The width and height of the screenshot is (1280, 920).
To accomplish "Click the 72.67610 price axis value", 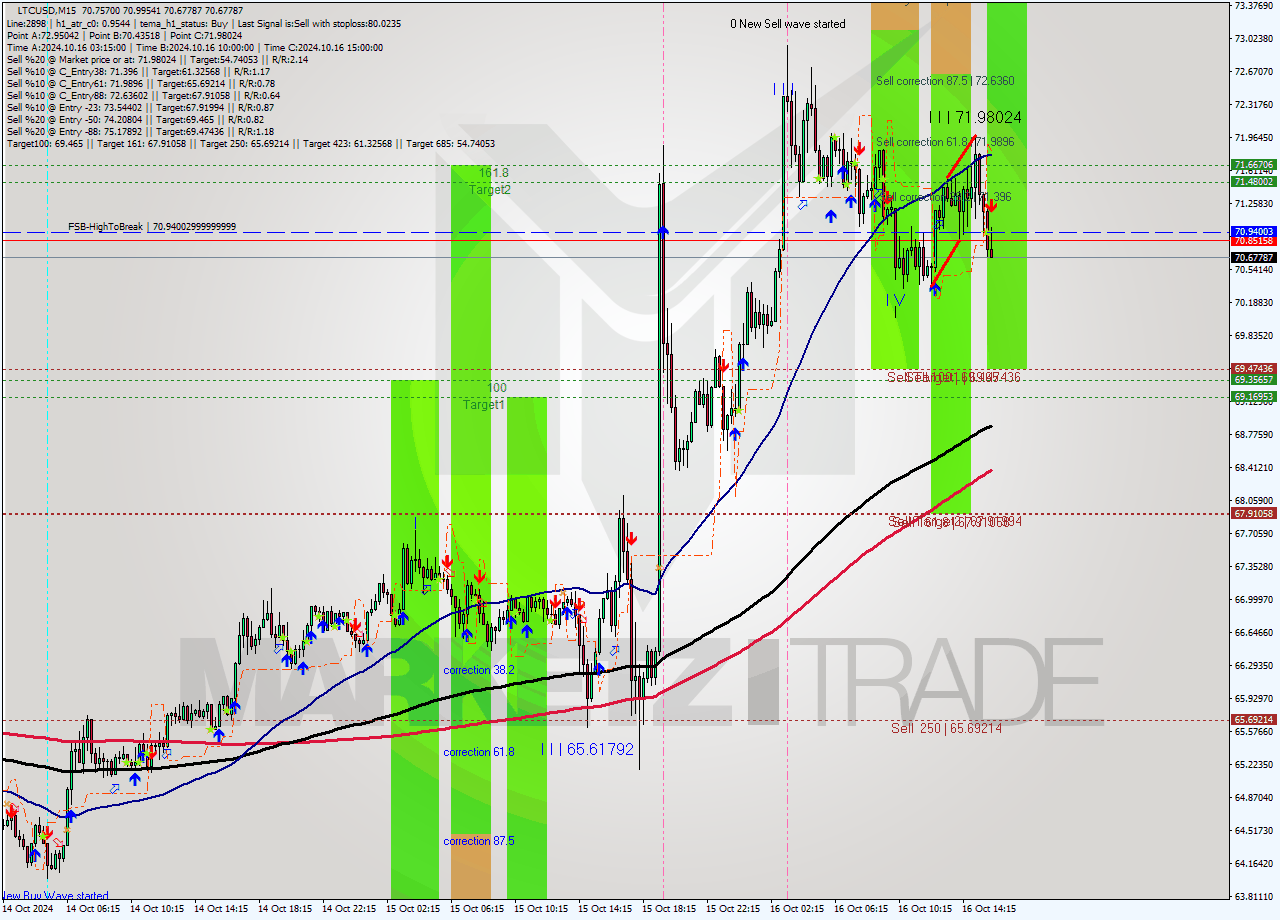I will pyautogui.click(x=1253, y=71).
